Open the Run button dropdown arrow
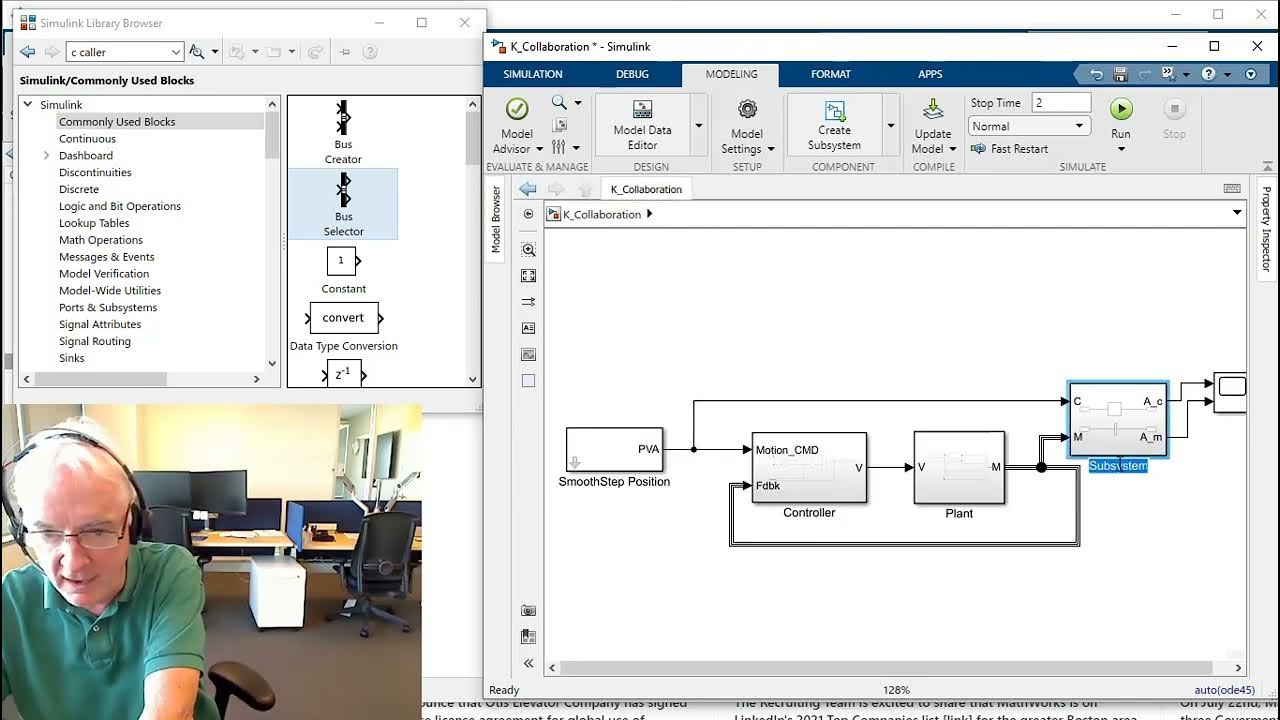This screenshot has width=1280, height=720. (1121, 149)
